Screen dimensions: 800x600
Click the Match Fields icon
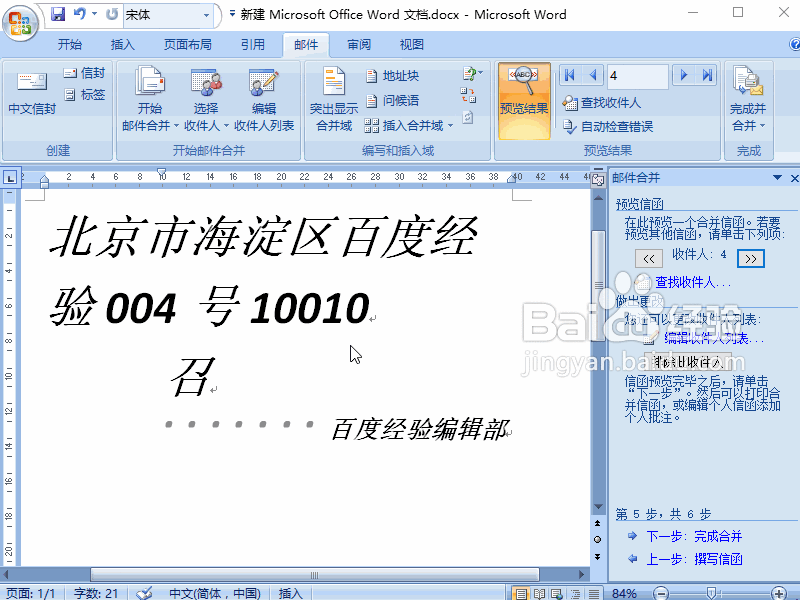[x=468, y=95]
